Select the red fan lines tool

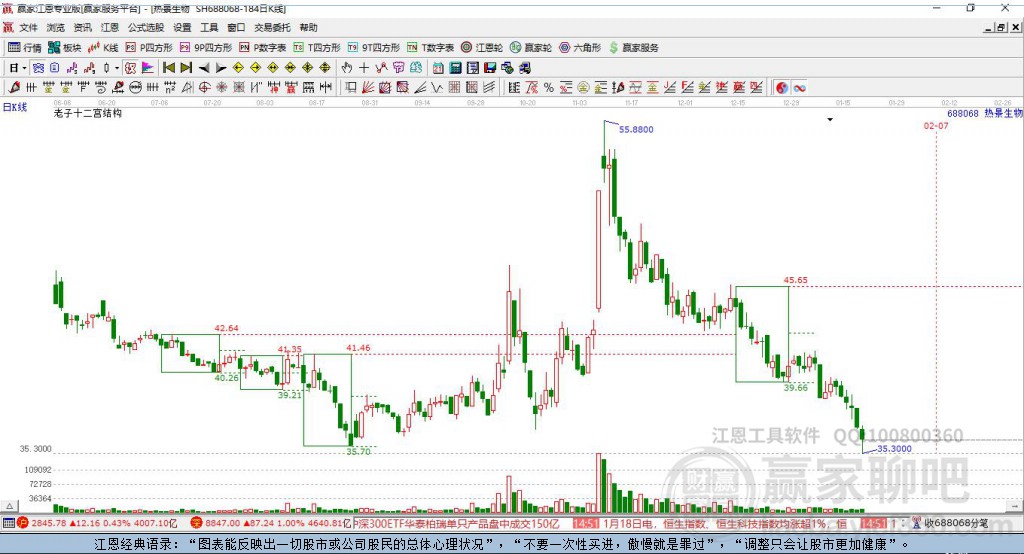tap(368, 87)
